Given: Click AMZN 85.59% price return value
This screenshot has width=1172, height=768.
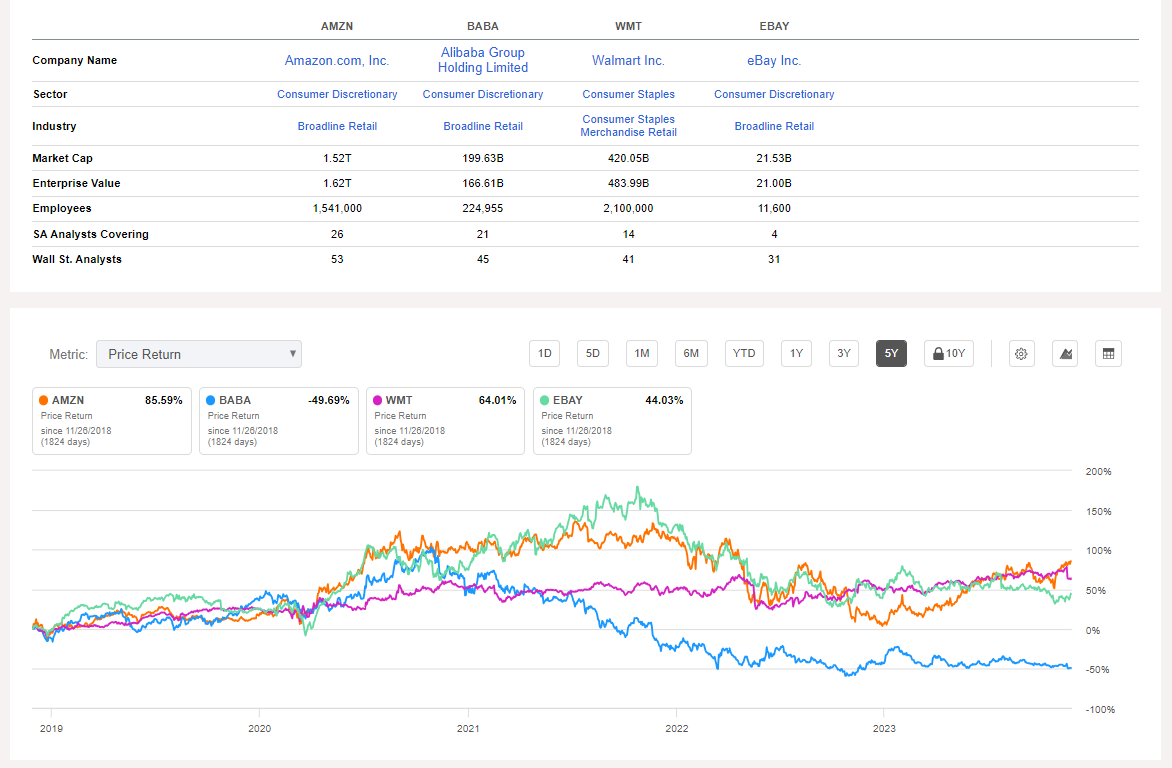Looking at the screenshot, I should (164, 401).
